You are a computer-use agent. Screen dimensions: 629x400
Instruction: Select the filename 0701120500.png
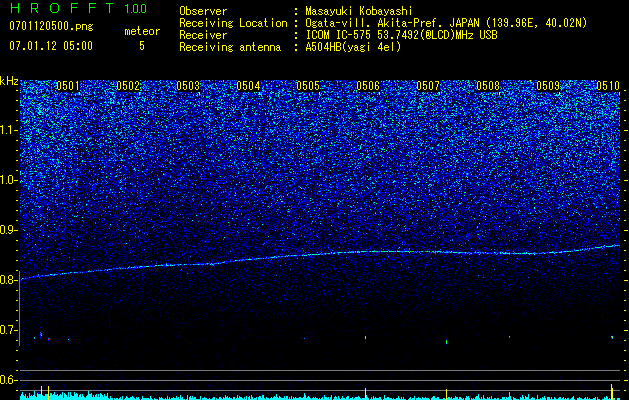pos(51,27)
